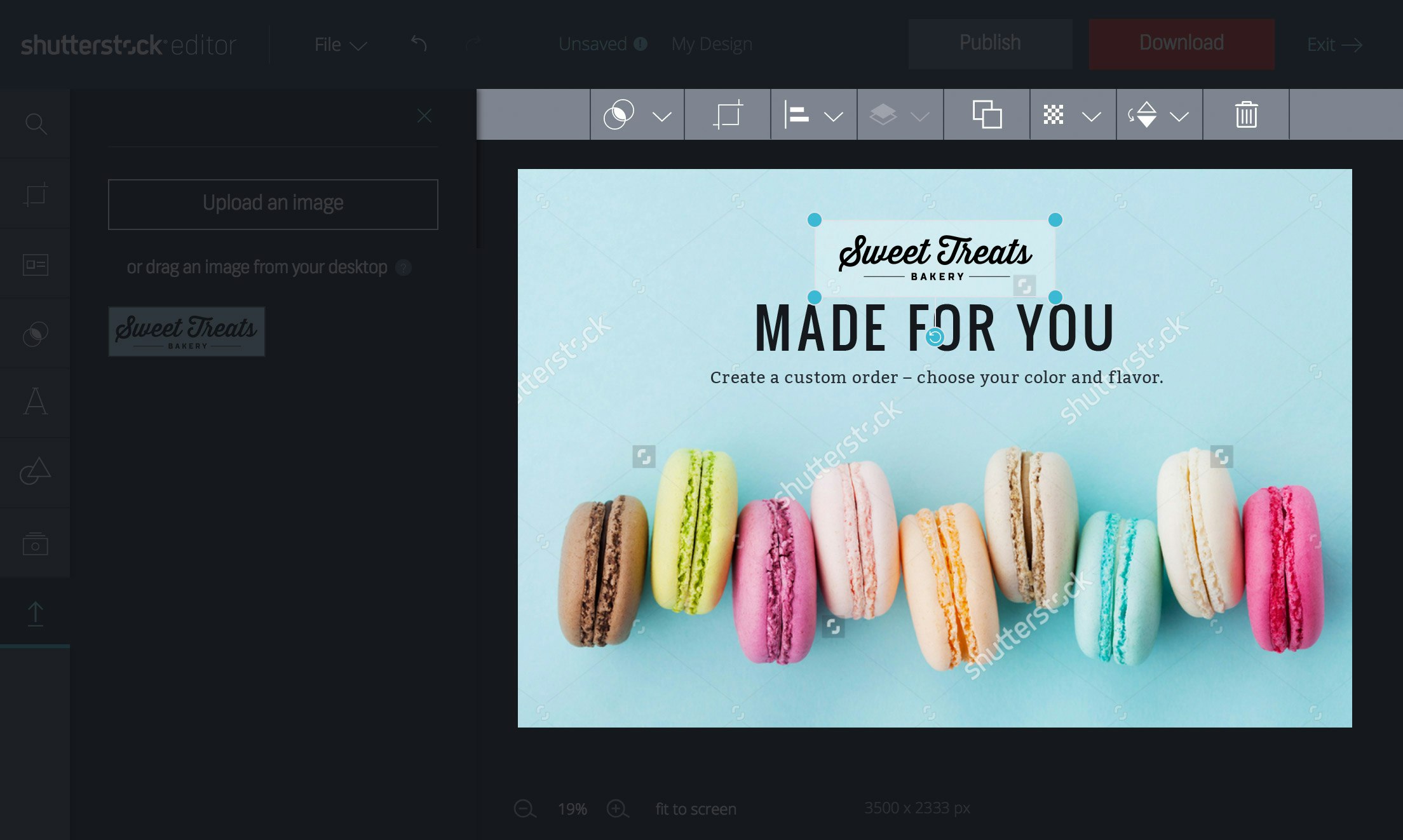Open the templates panel in the sidebar

pyautogui.click(x=36, y=264)
